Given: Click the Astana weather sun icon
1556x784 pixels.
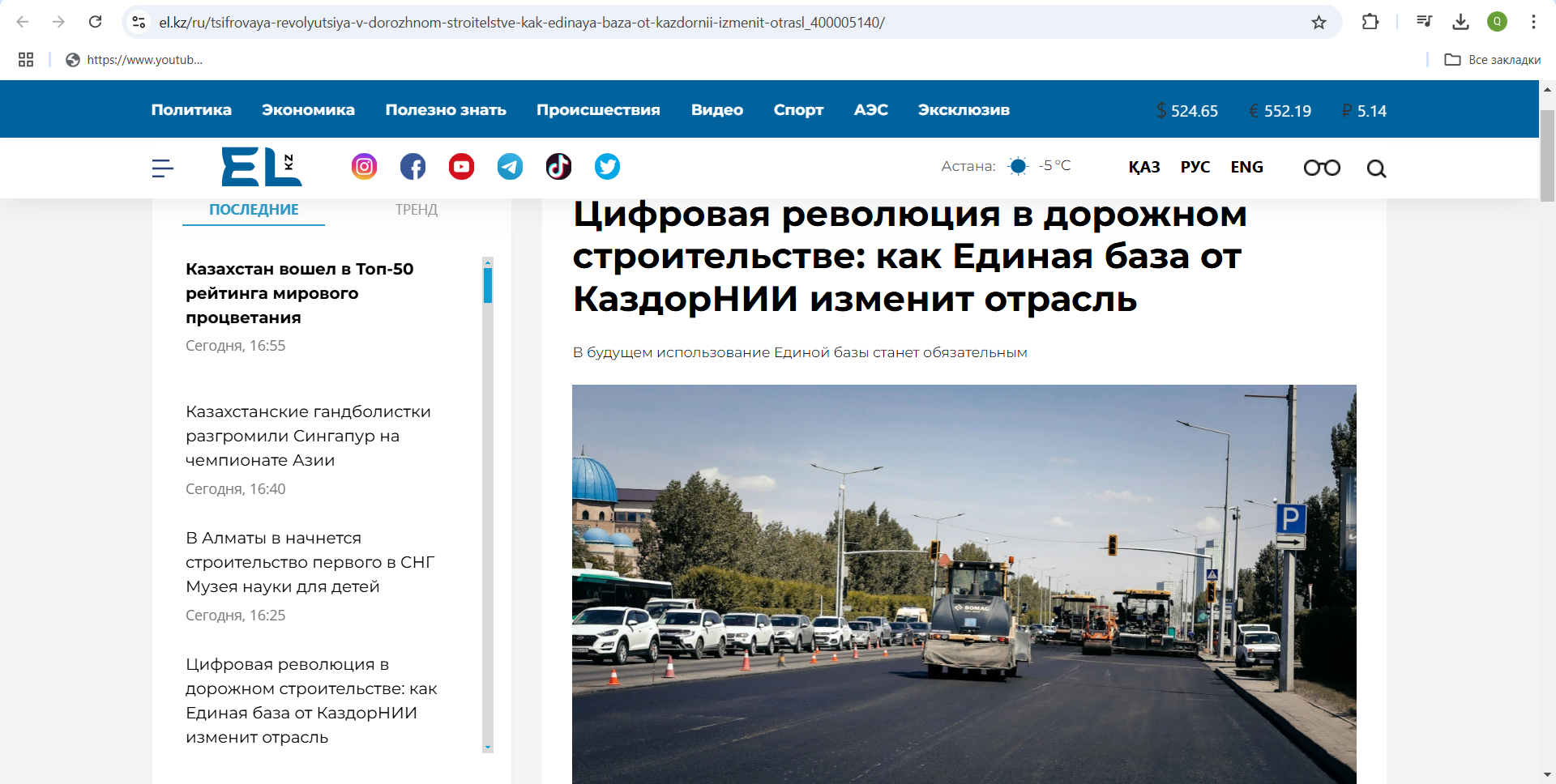Looking at the screenshot, I should (x=1018, y=166).
